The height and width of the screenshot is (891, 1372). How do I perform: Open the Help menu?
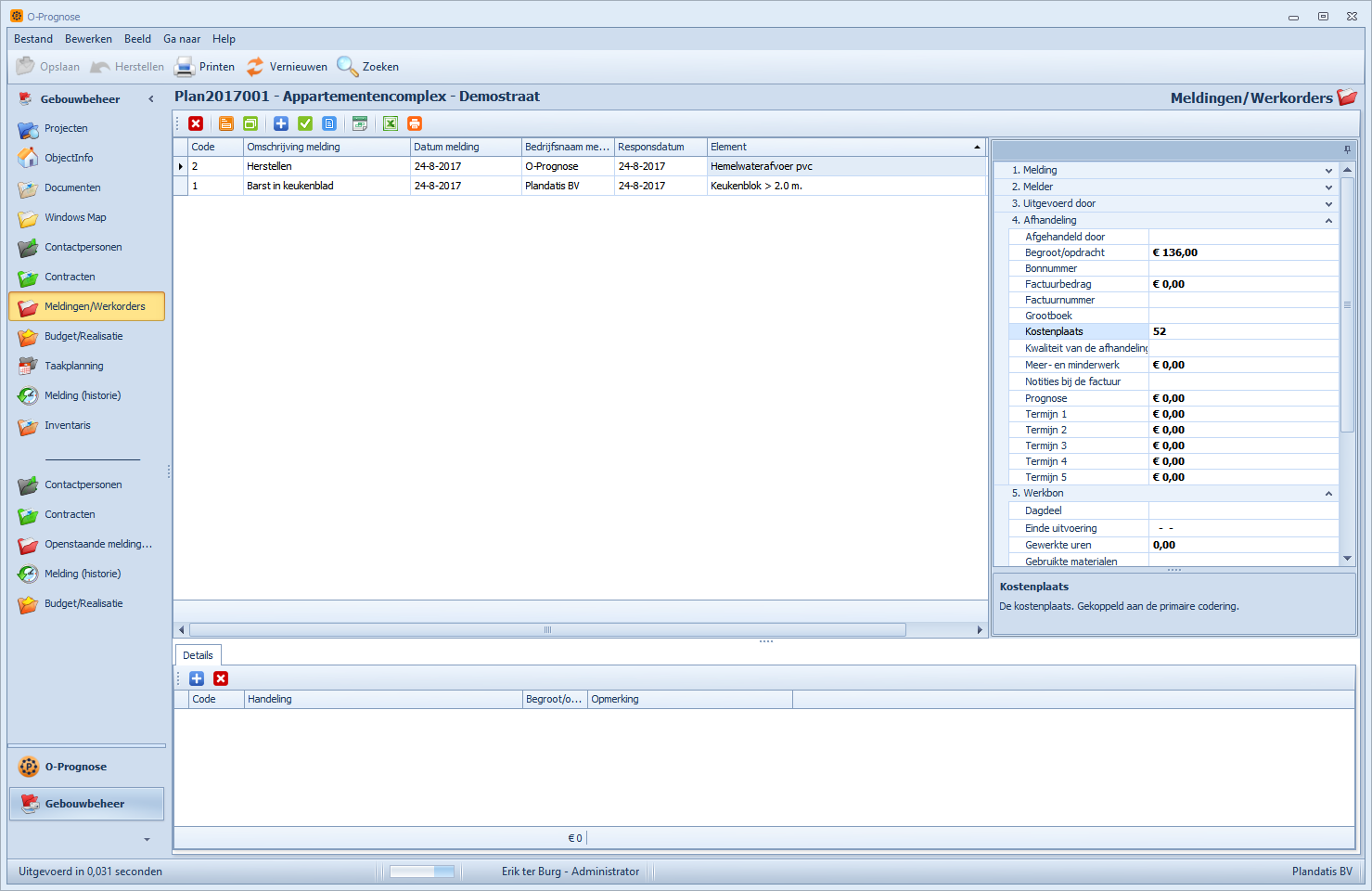pyautogui.click(x=224, y=39)
